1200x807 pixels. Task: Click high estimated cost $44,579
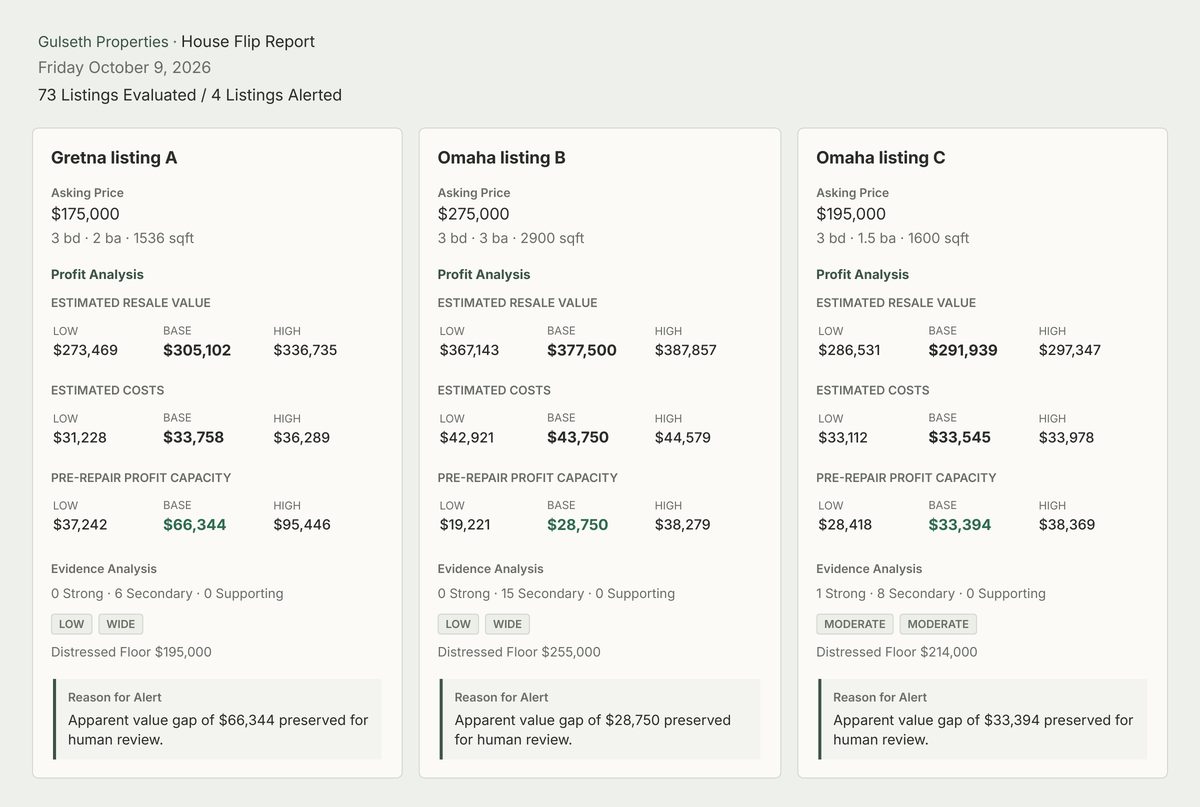(x=683, y=437)
